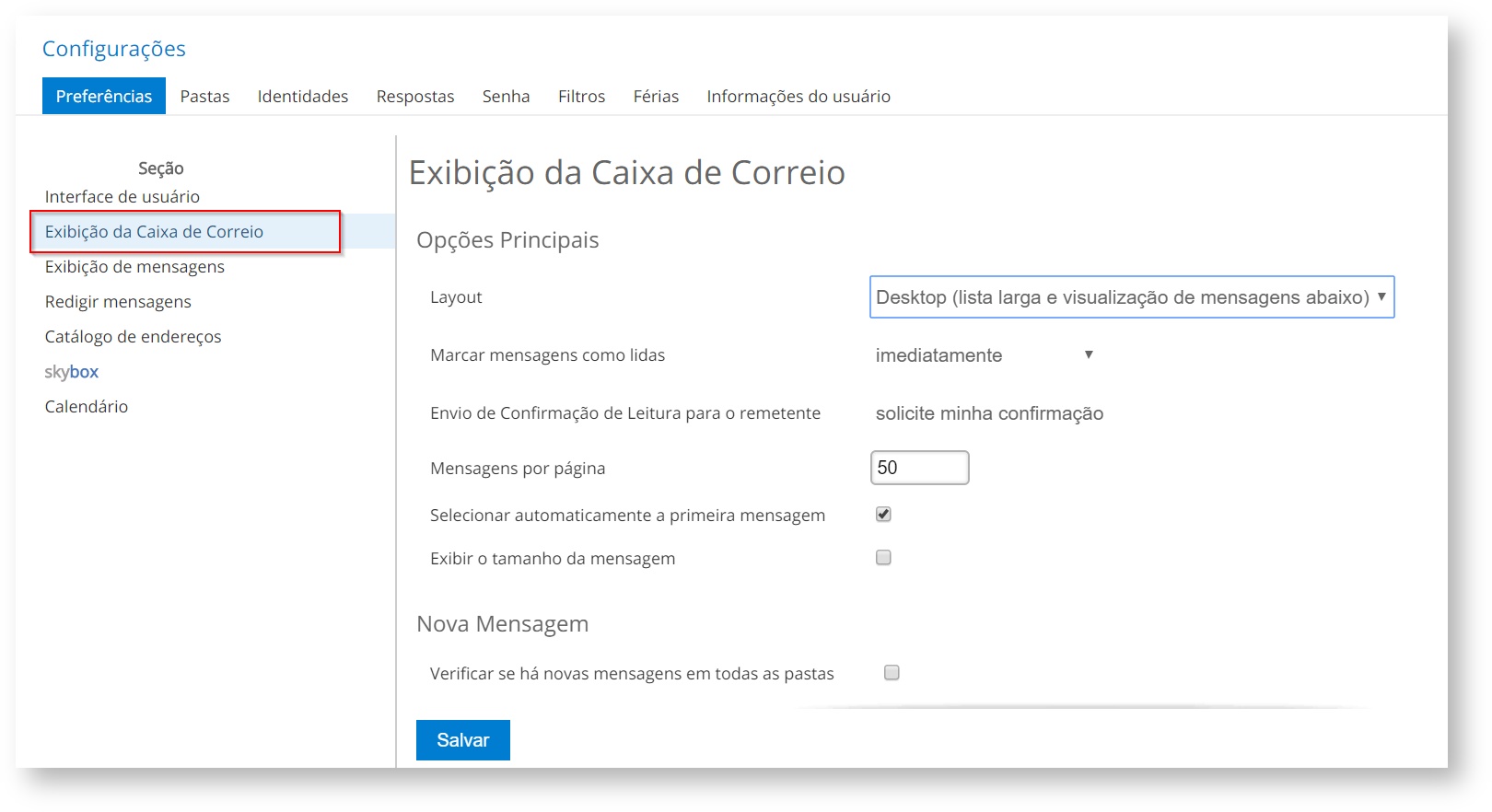The height and width of the screenshot is (812, 1492).
Task: Expand Marcar mensagens como lidas dropdown
Action: (984, 355)
